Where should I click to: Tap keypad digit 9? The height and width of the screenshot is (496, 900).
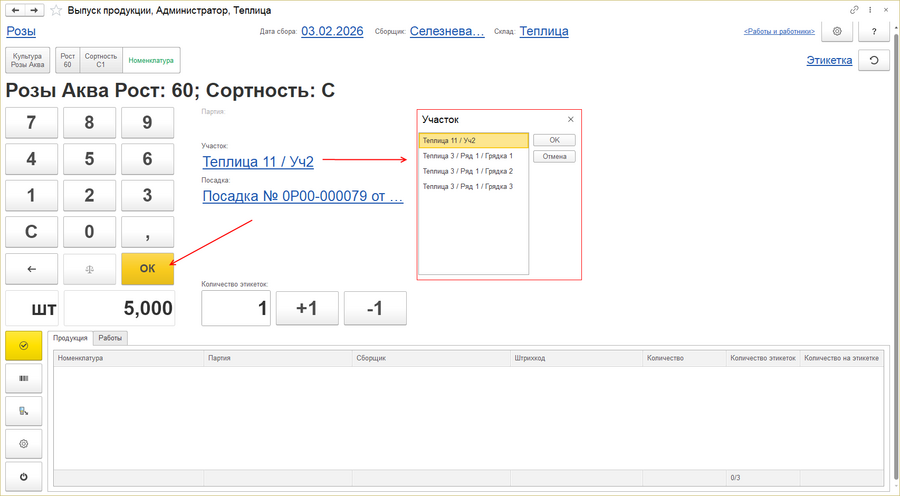click(148, 122)
